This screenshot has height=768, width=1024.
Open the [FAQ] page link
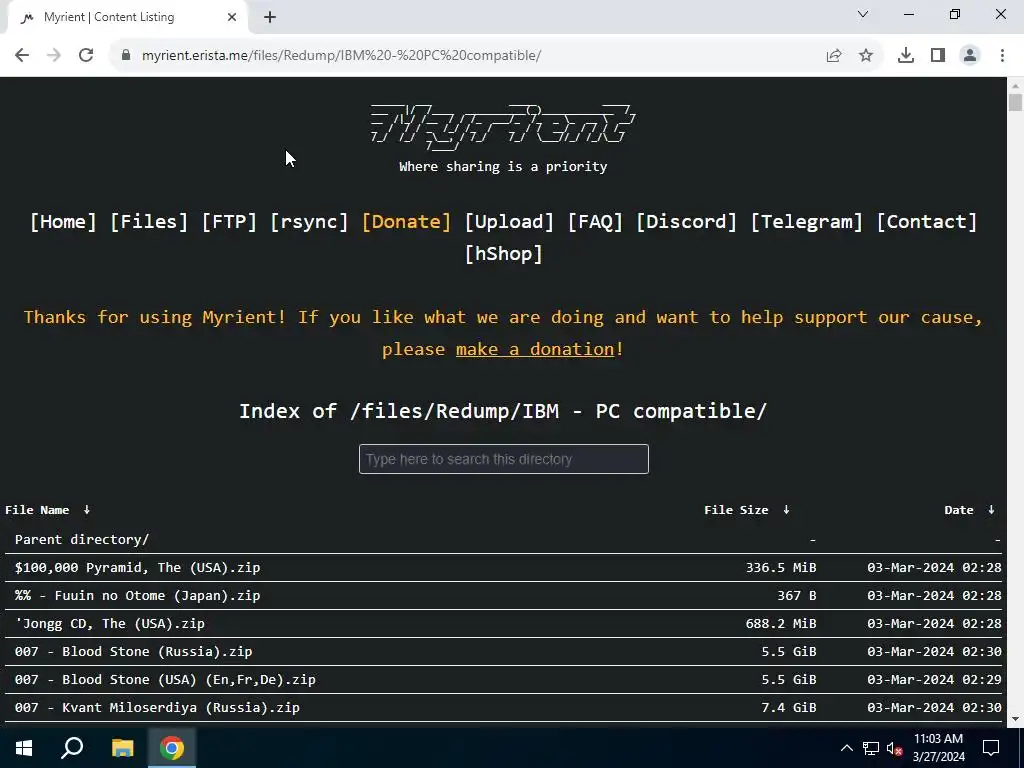click(595, 221)
